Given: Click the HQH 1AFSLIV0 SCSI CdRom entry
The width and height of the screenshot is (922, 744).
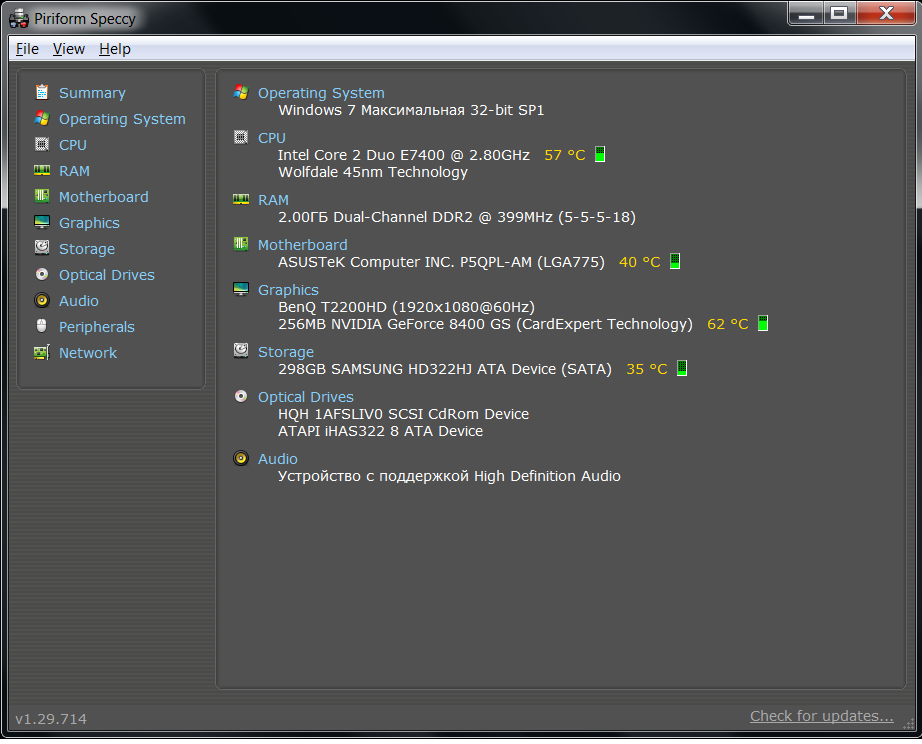Looking at the screenshot, I should (x=403, y=414).
